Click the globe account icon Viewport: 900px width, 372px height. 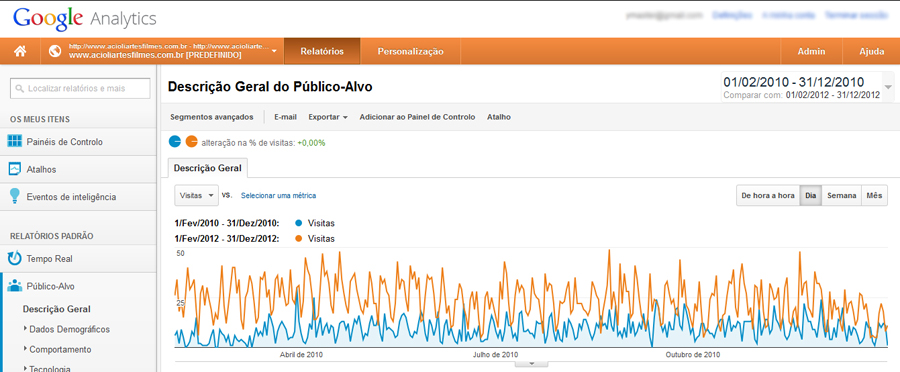point(55,51)
